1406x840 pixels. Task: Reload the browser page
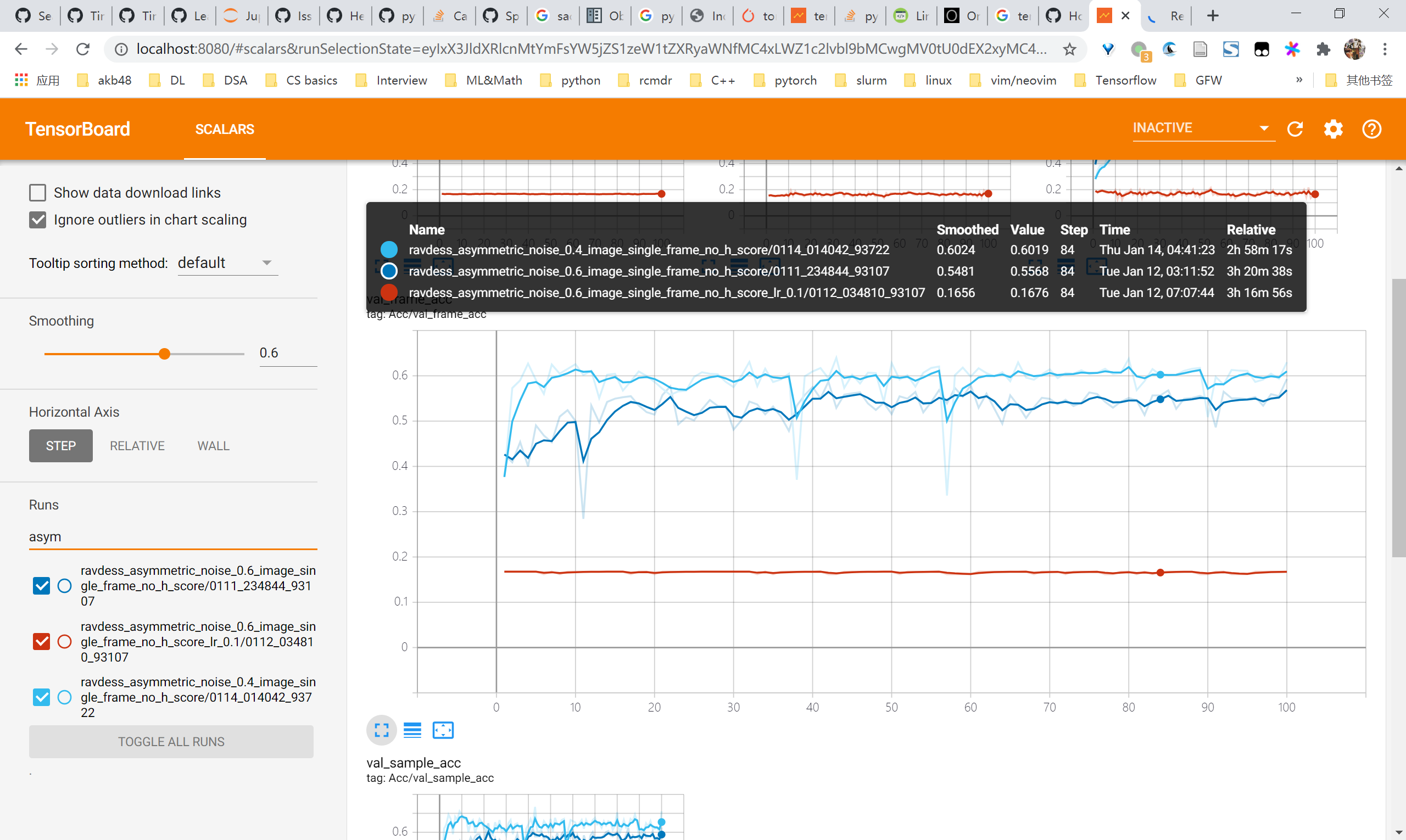tap(83, 49)
